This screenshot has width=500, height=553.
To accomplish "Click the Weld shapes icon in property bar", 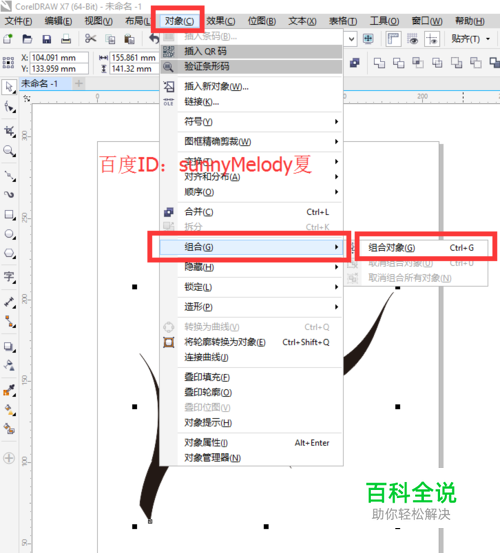I will click(379, 63).
